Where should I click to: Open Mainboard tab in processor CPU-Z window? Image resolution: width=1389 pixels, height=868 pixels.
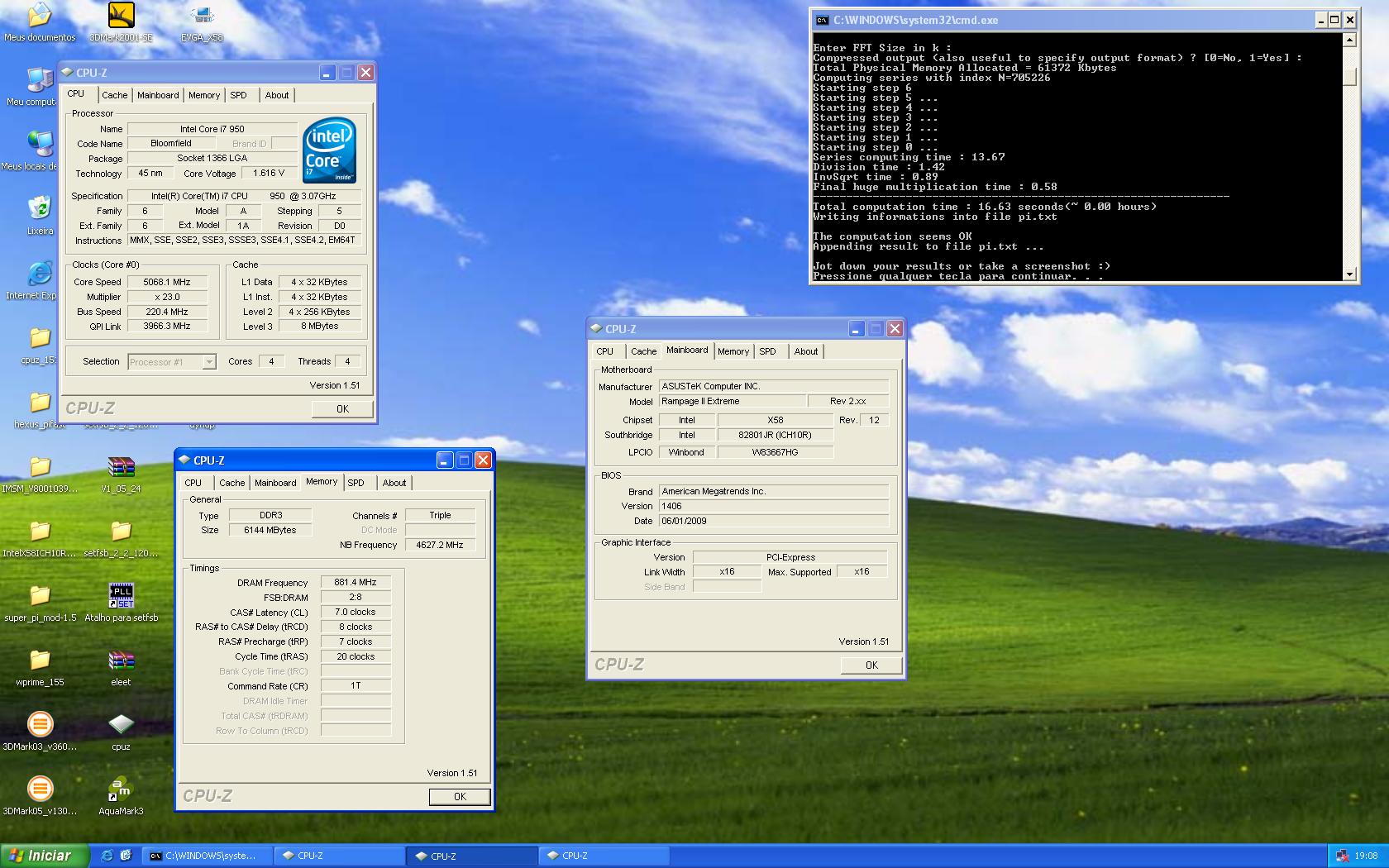click(158, 95)
